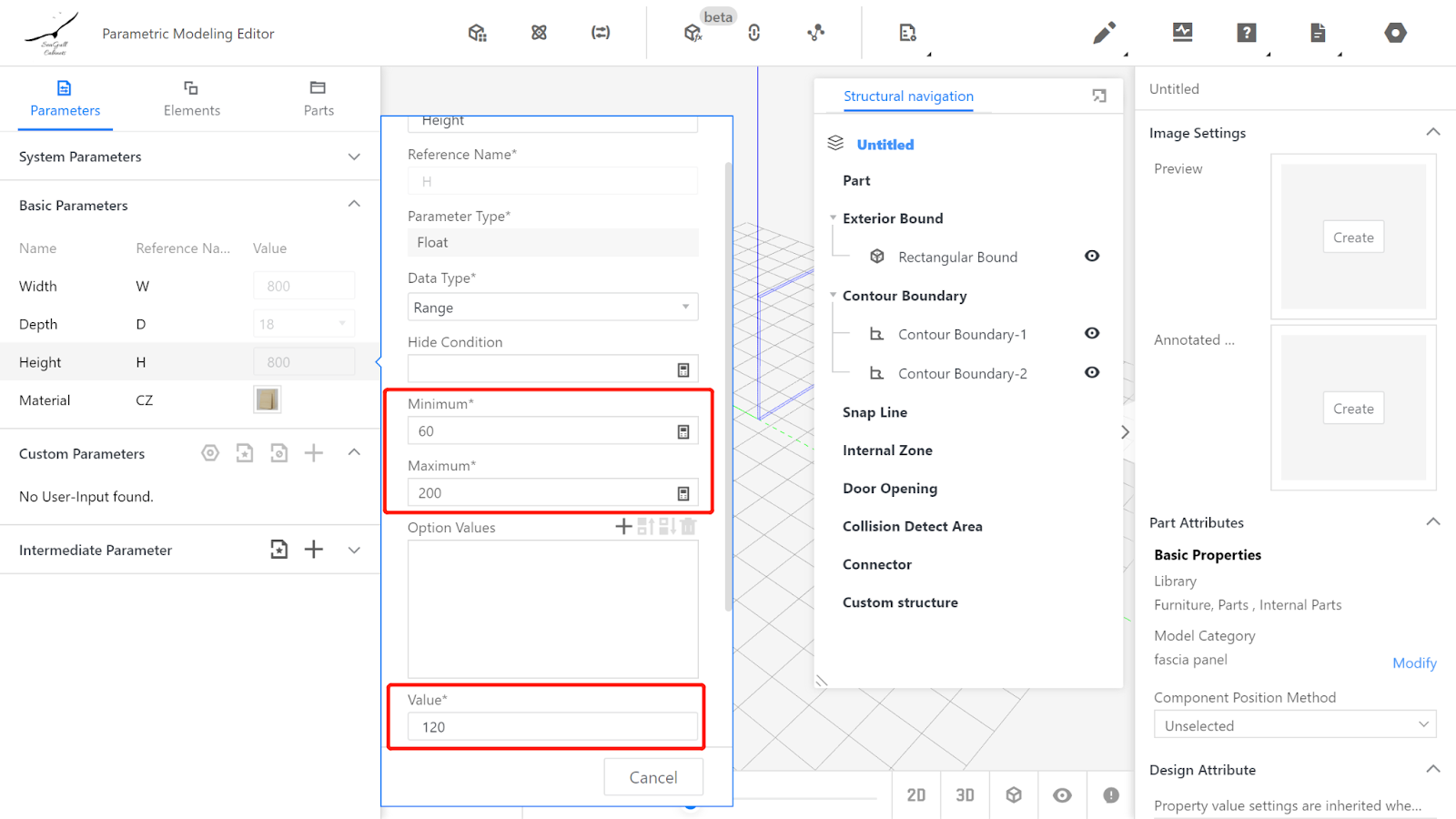Pop out the Structural navigation panel
Viewport: 1456px width, 819px height.
pyautogui.click(x=1099, y=96)
